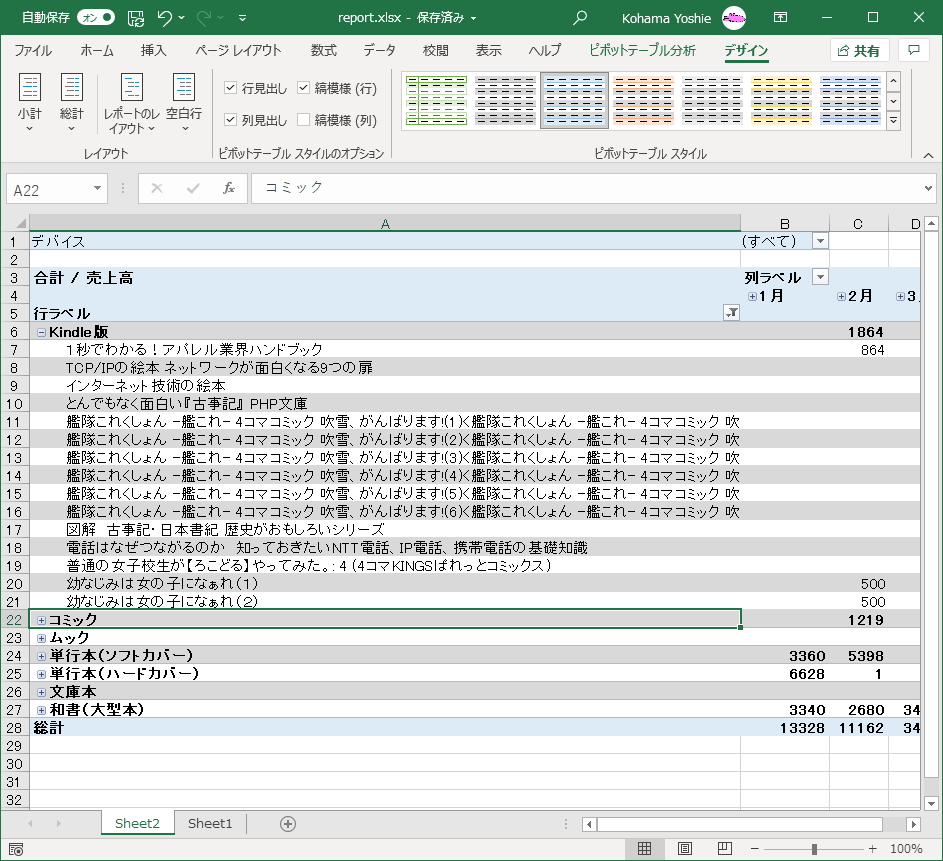
Task: Click the formula bar input field
Action: pos(586,188)
